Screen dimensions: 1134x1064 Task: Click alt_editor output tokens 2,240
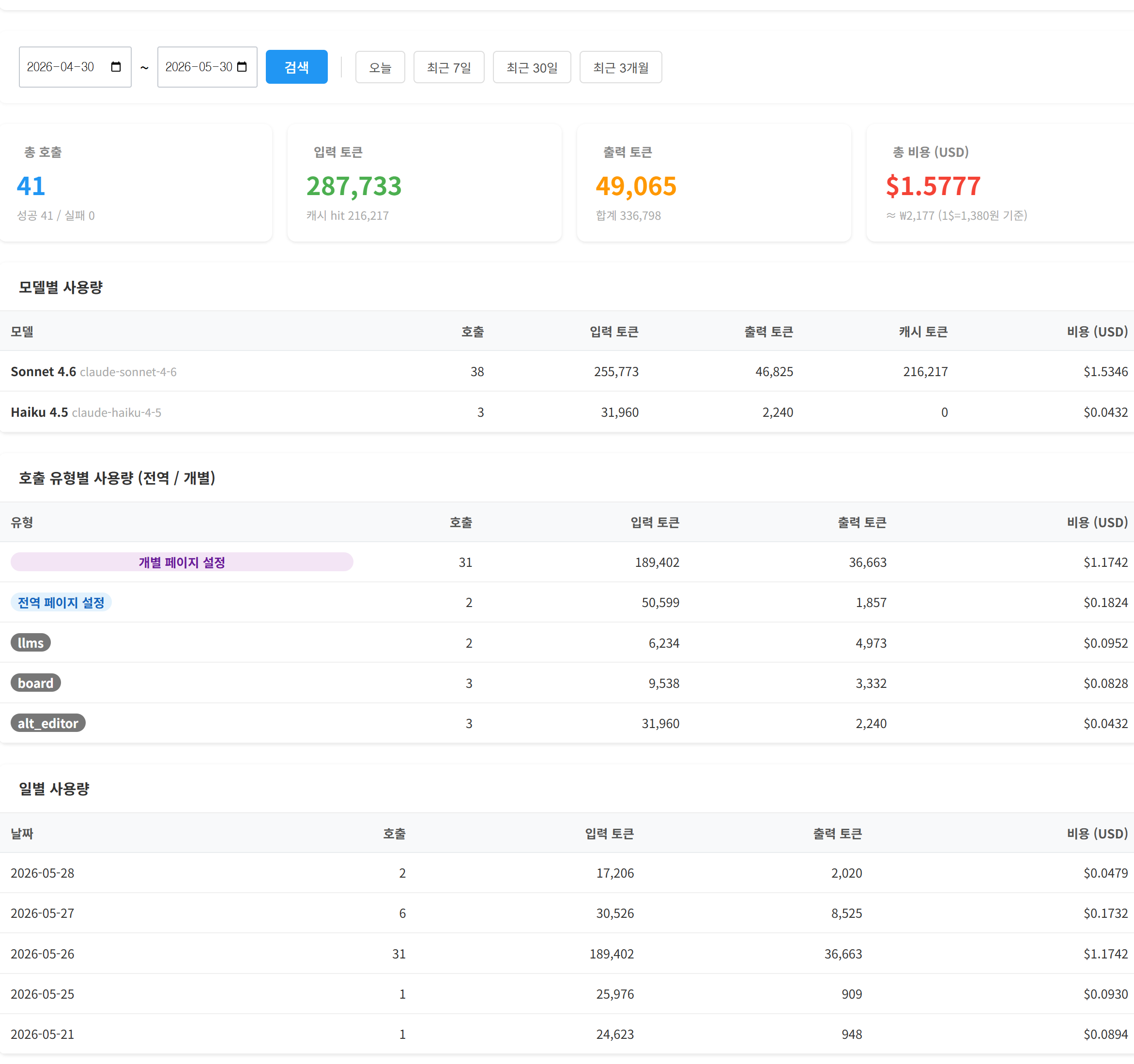click(871, 723)
